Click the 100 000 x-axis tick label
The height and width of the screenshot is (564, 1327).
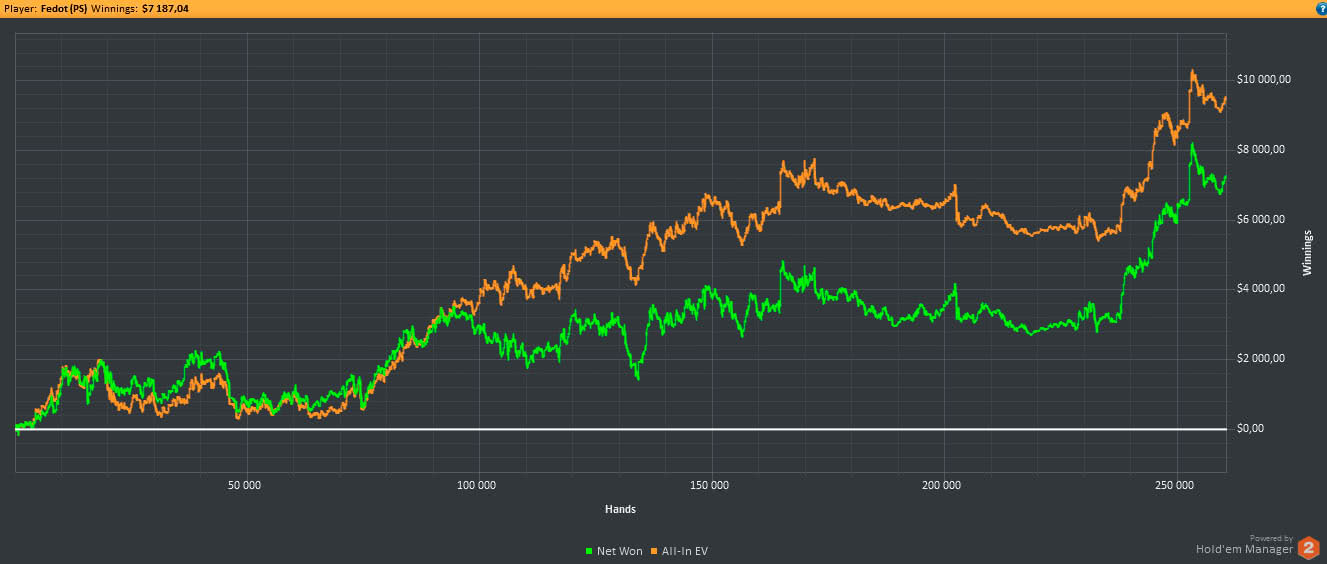[x=477, y=486]
